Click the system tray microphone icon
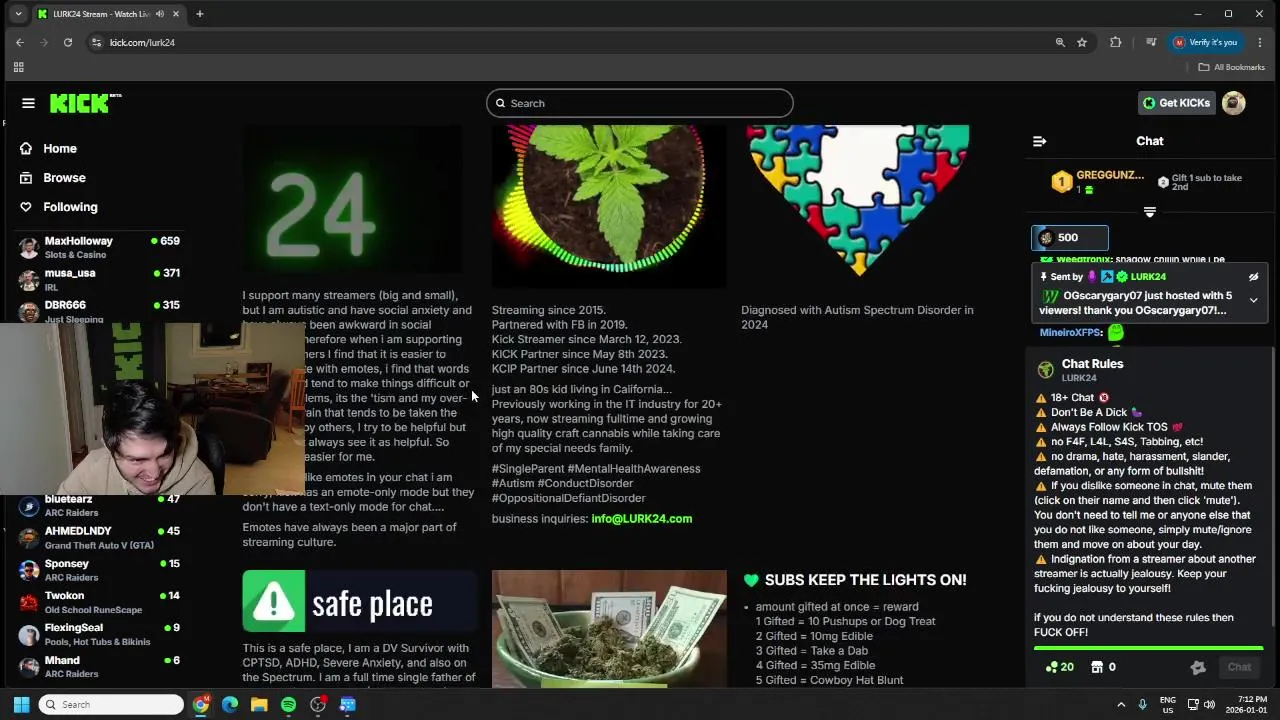The height and width of the screenshot is (720, 1280). 1142,705
